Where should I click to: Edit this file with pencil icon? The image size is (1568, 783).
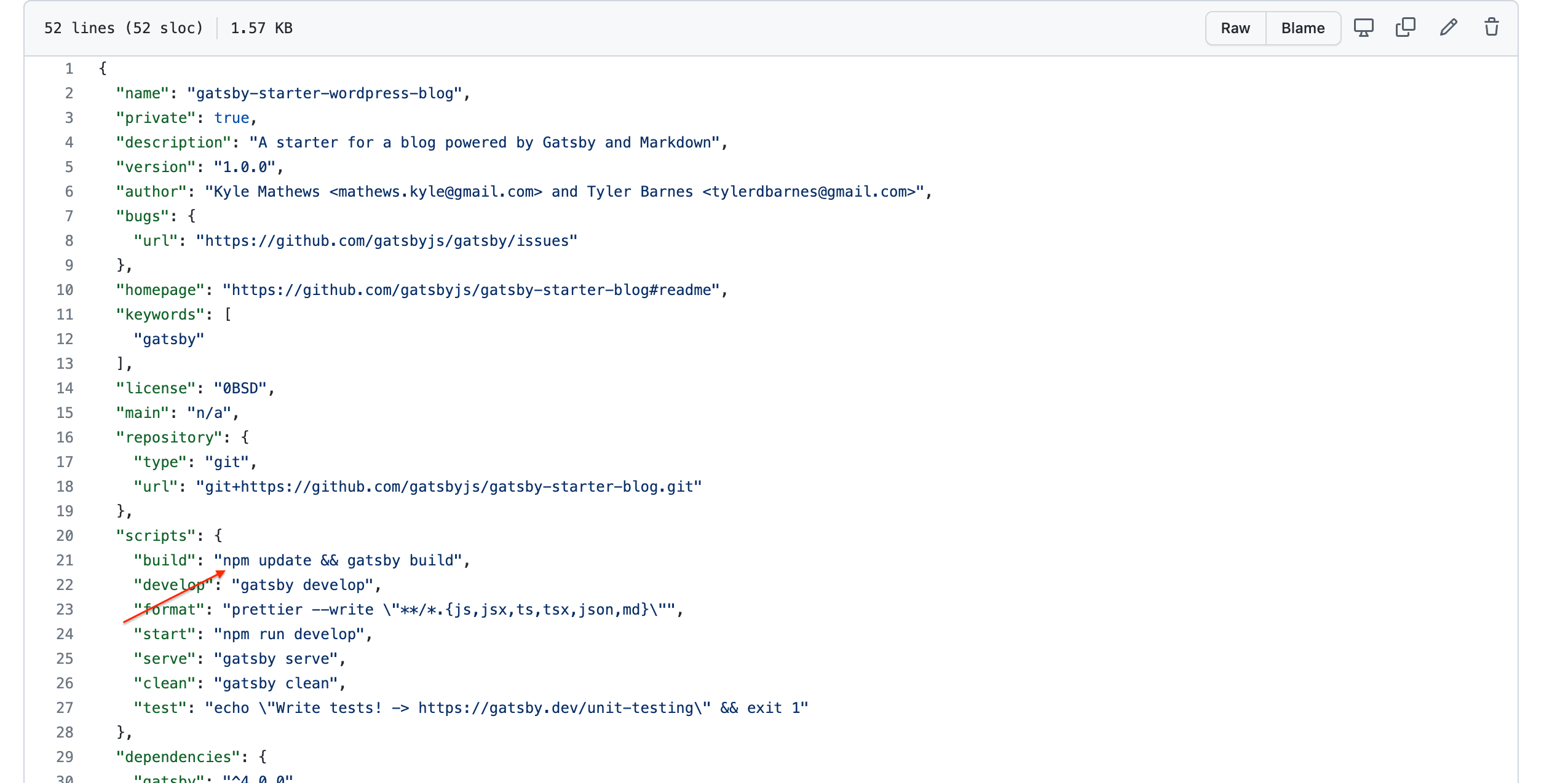pos(1449,28)
